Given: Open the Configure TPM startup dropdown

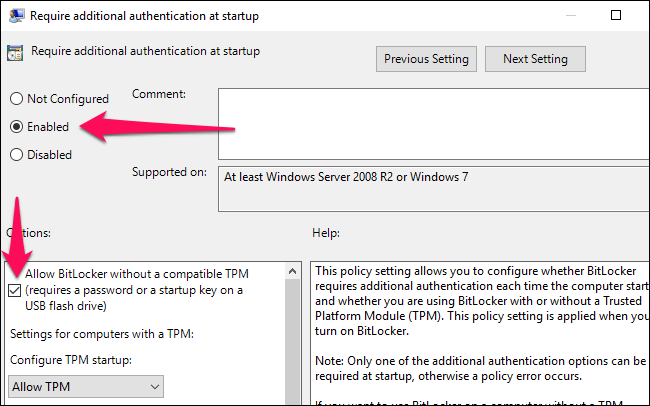Looking at the screenshot, I should pyautogui.click(x=86, y=386).
